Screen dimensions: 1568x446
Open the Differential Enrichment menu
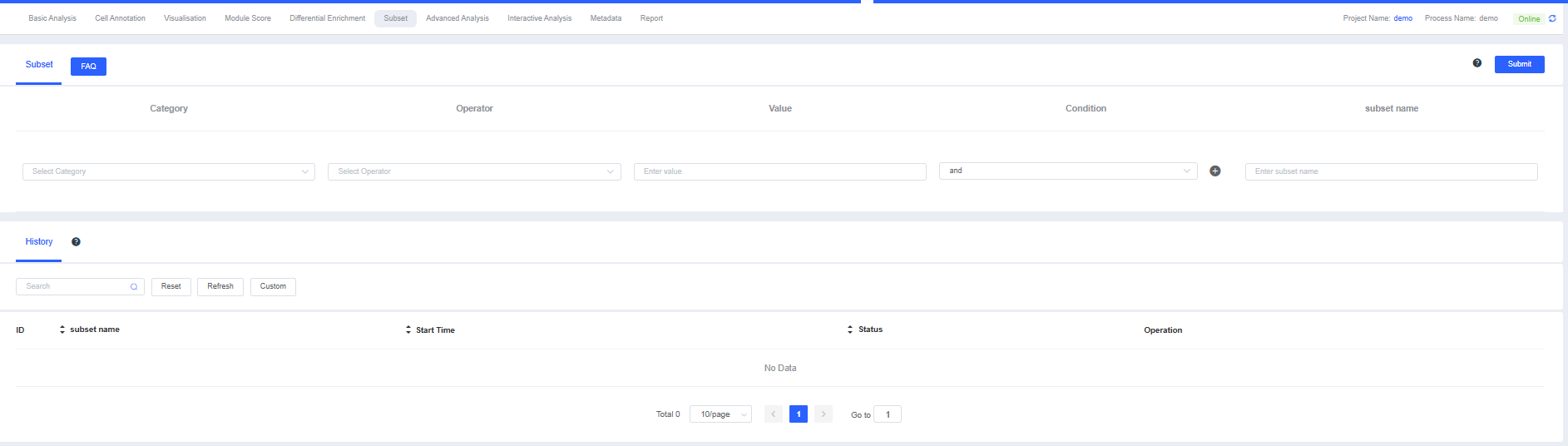click(327, 18)
